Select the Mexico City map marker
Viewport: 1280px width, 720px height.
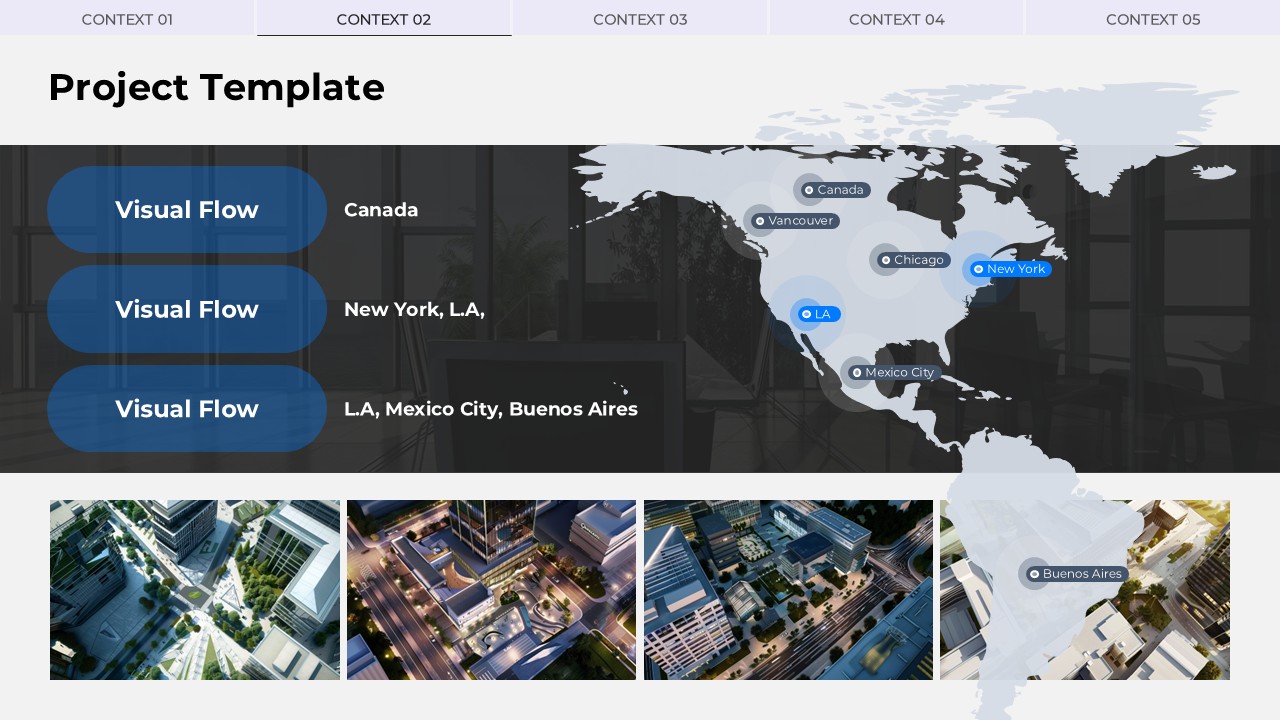[857, 373]
